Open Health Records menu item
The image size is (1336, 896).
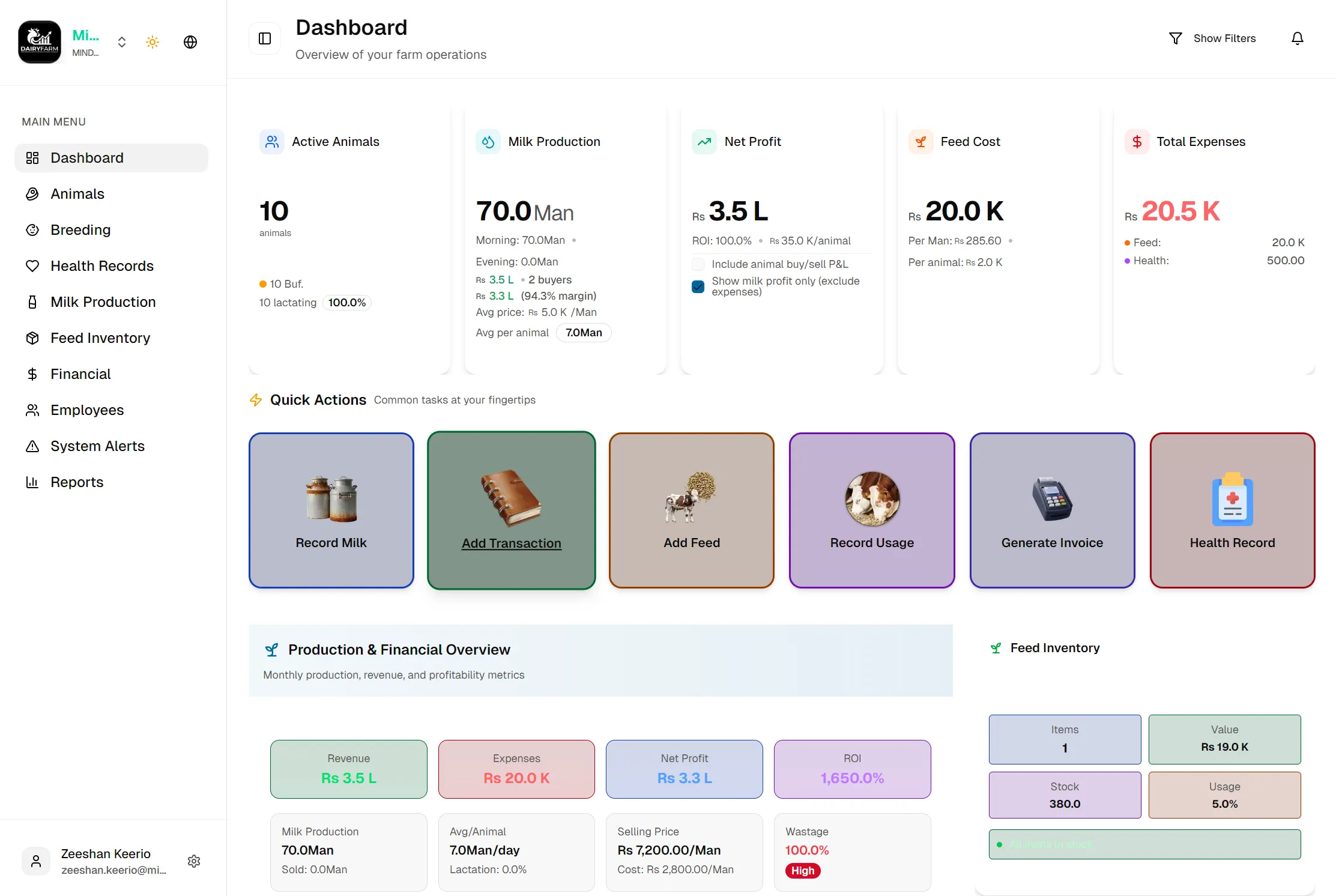[112, 266]
